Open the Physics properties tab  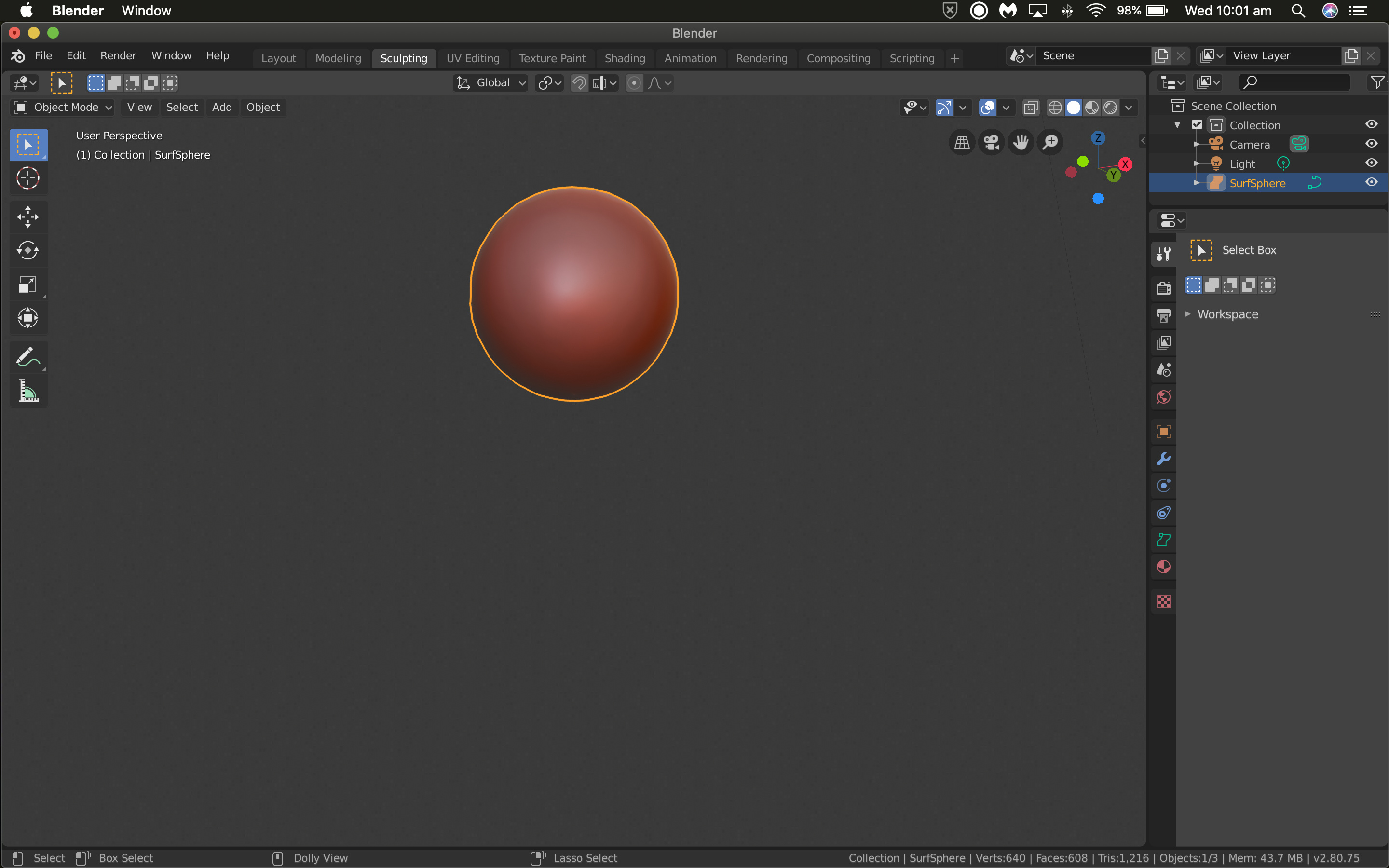pyautogui.click(x=1163, y=486)
